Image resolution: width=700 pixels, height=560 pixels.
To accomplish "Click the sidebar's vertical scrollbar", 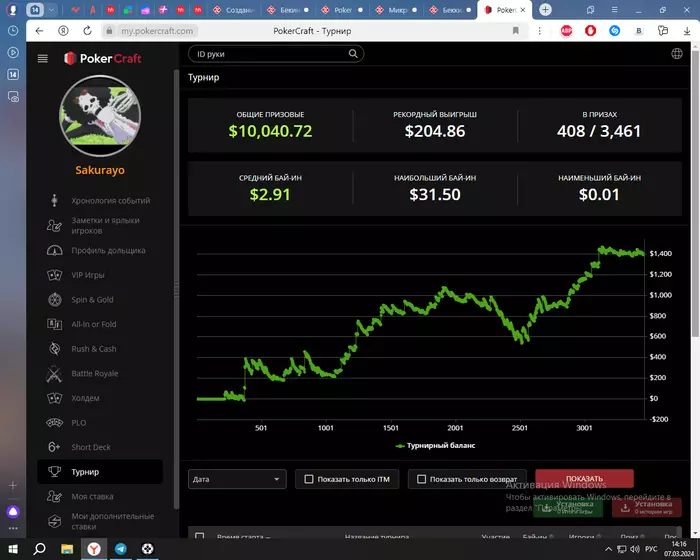I will tap(176, 289).
